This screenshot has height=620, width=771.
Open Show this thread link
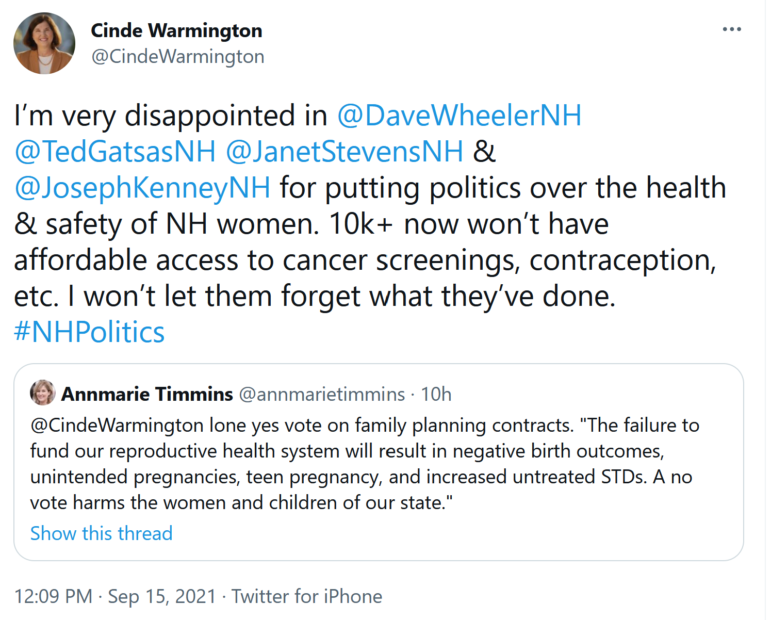101,533
